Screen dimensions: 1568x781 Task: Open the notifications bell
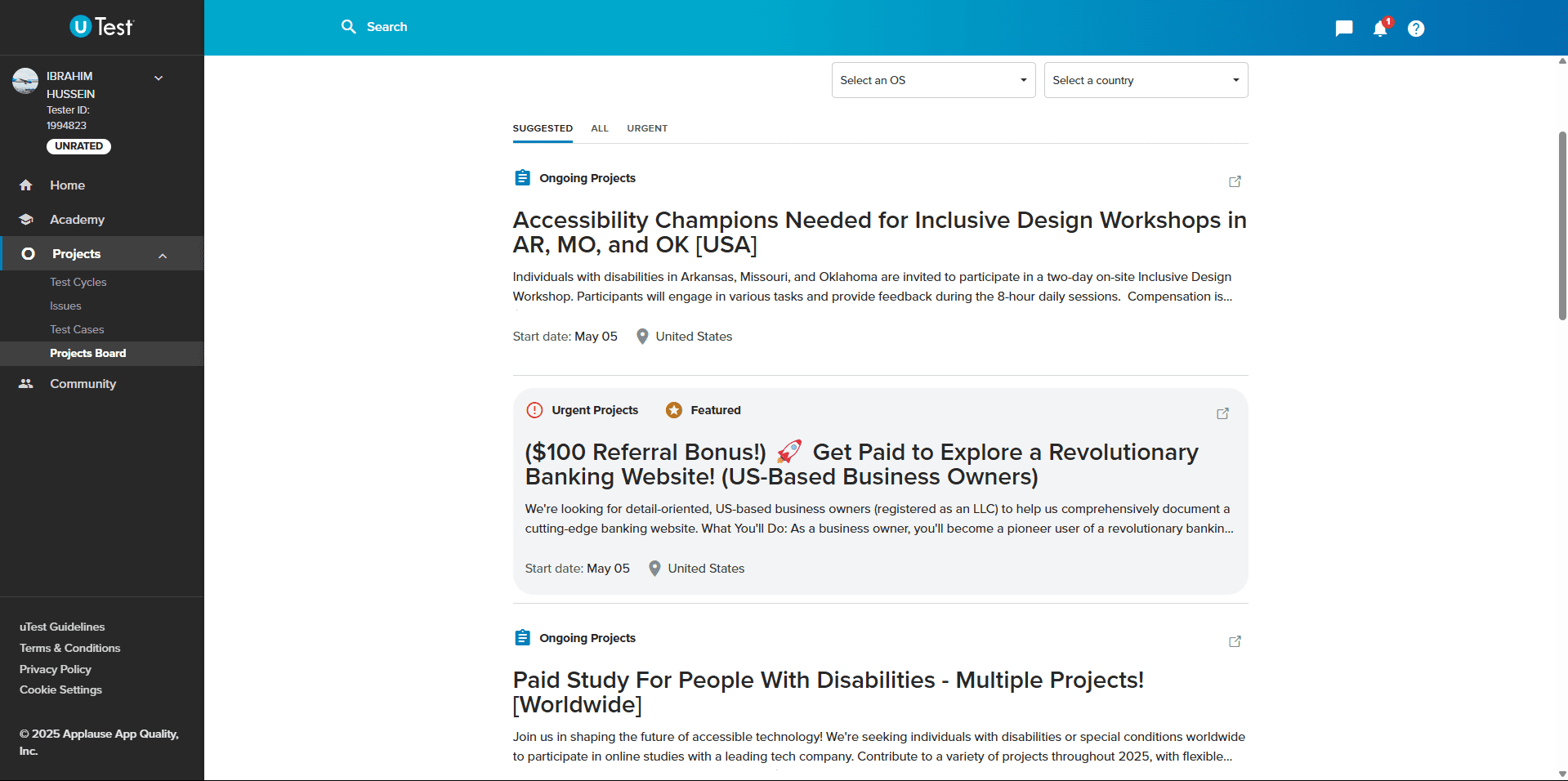point(1380,29)
